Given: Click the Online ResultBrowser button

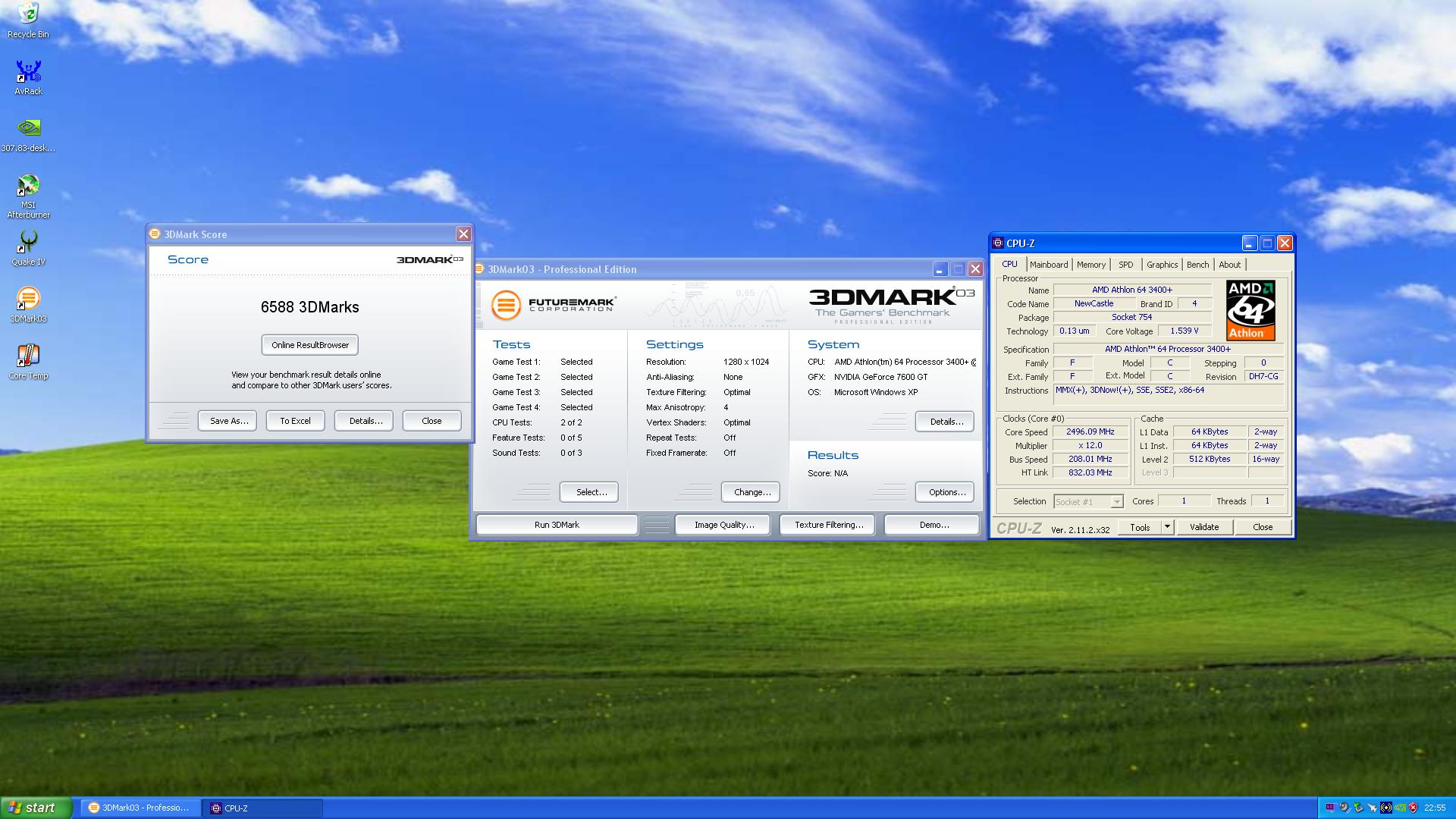Looking at the screenshot, I should [x=309, y=345].
